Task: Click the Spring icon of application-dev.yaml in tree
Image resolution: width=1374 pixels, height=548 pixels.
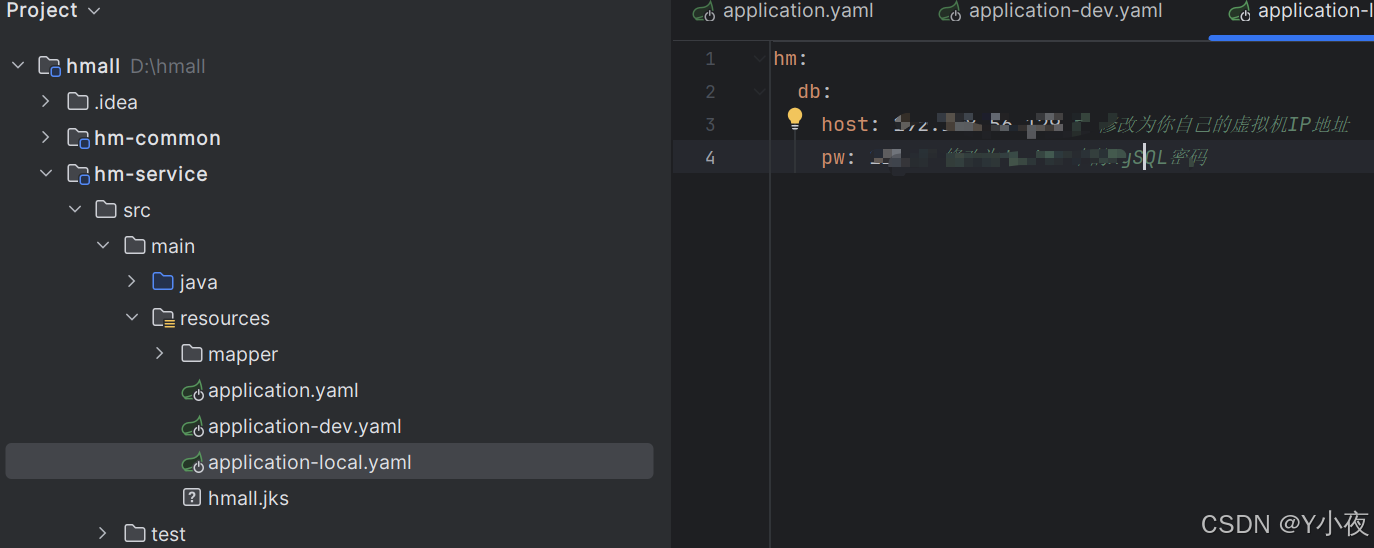Action: [192, 427]
